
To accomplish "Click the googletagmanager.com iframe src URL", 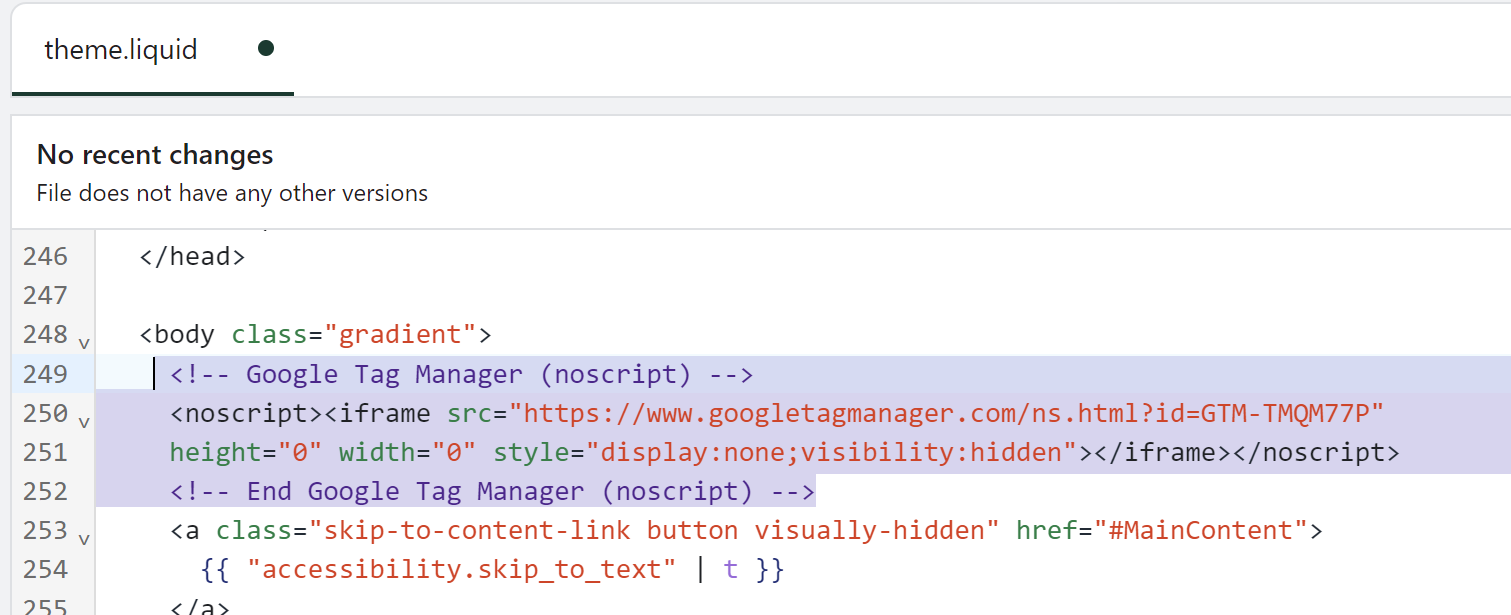I will click(946, 413).
